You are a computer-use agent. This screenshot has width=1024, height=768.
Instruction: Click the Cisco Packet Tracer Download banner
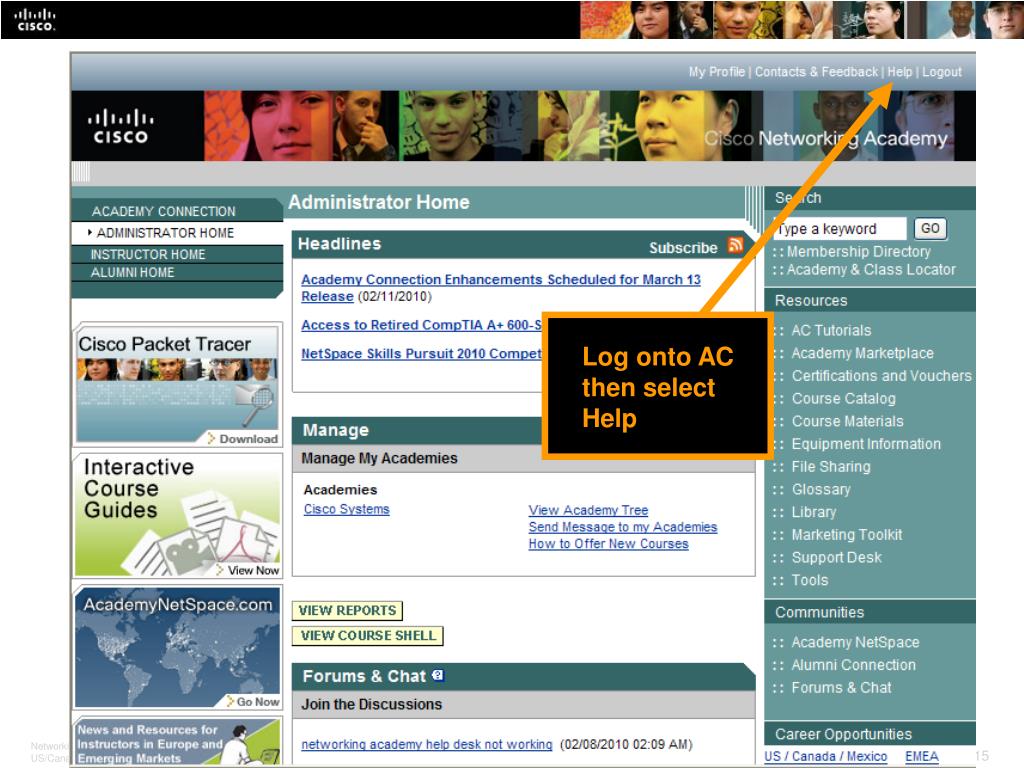click(178, 385)
